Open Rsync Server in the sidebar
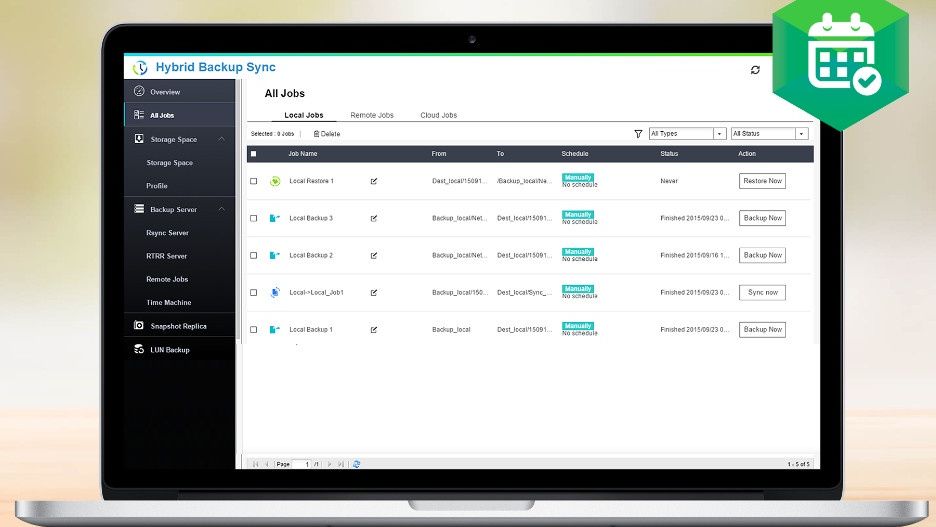The height and width of the screenshot is (527, 936). click(x=167, y=233)
